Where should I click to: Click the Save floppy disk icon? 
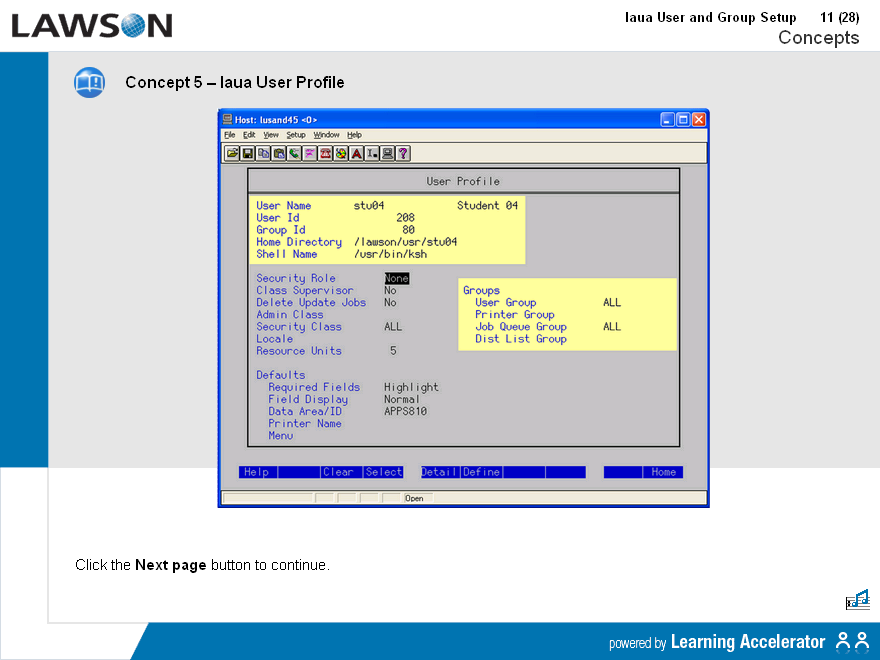coord(248,153)
